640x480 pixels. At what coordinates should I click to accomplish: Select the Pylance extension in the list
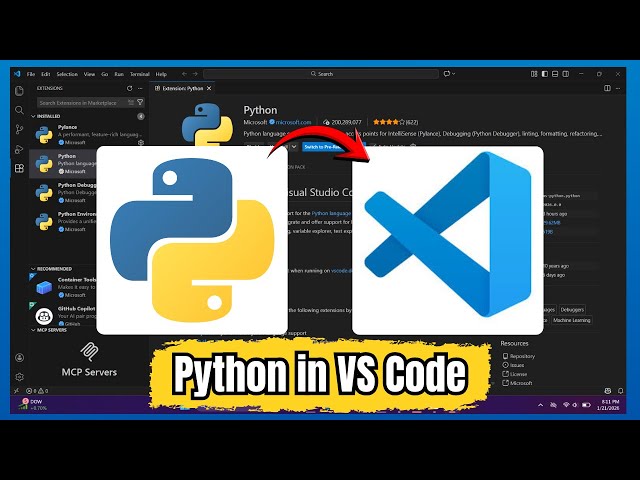89,135
